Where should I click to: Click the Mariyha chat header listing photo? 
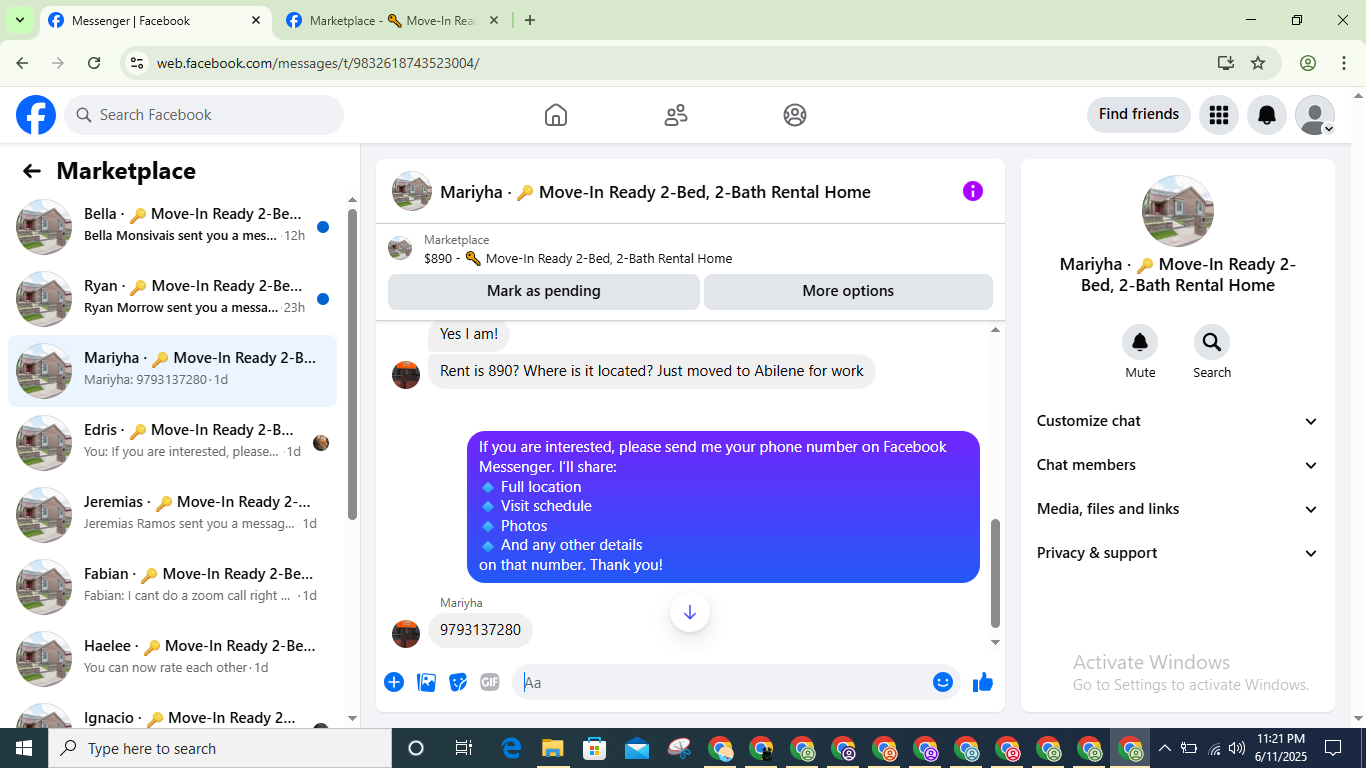[412, 191]
